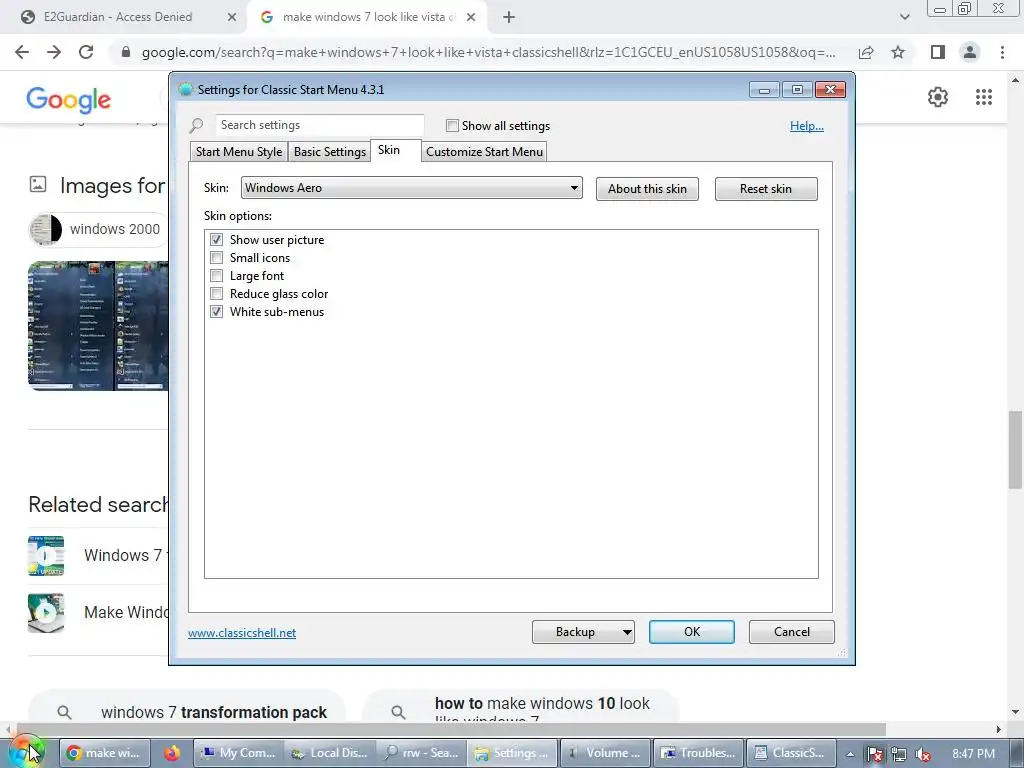Toggle the Show user picture checkbox
Image resolution: width=1024 pixels, height=768 pixels.
[x=216, y=240]
